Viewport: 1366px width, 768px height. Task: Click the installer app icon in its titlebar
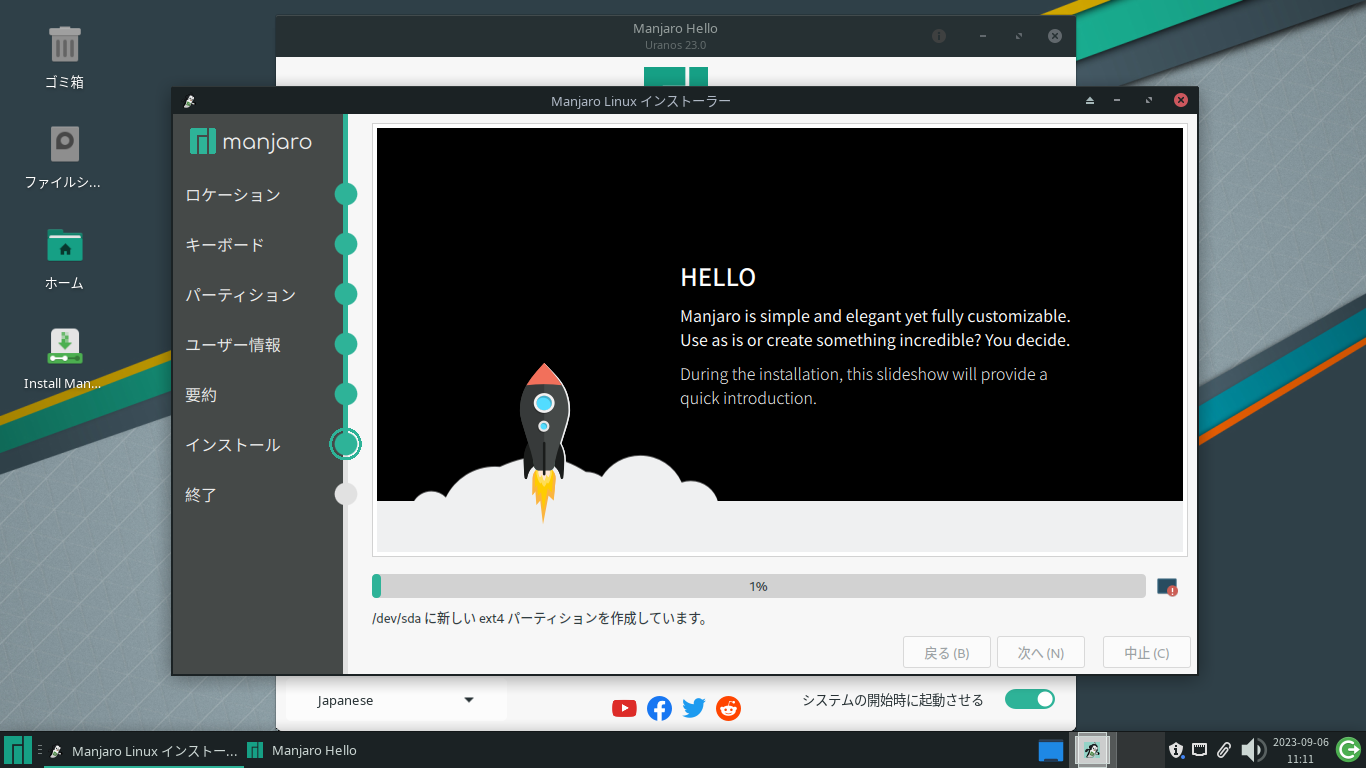tap(189, 101)
